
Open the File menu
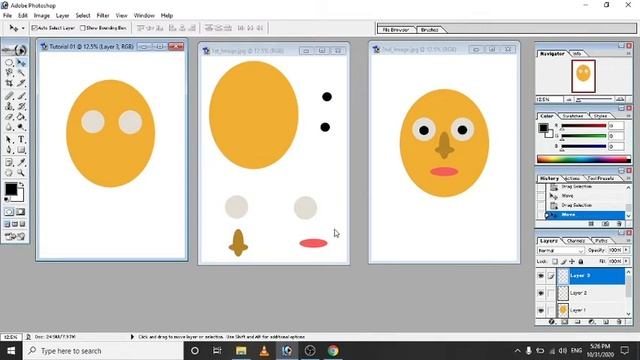[7, 16]
